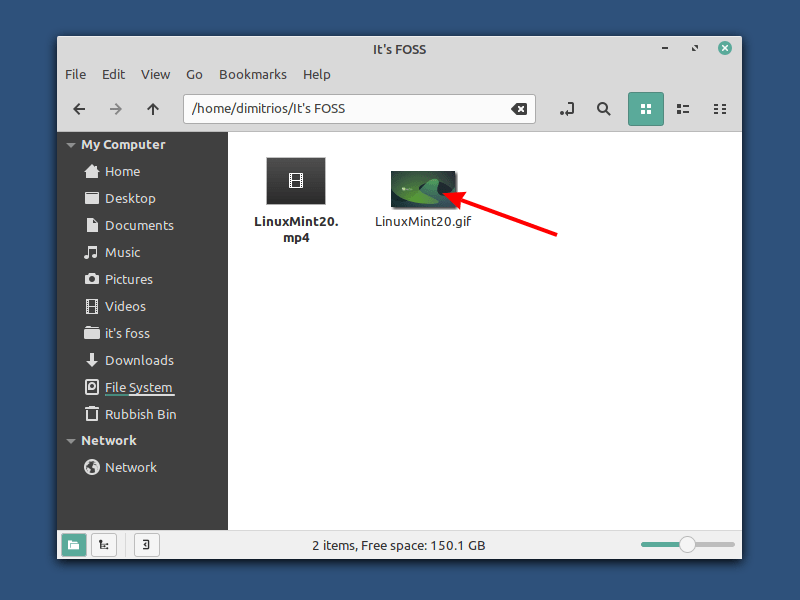800x600 pixels.
Task: Collapse the My Computer section
Action: tap(71, 145)
